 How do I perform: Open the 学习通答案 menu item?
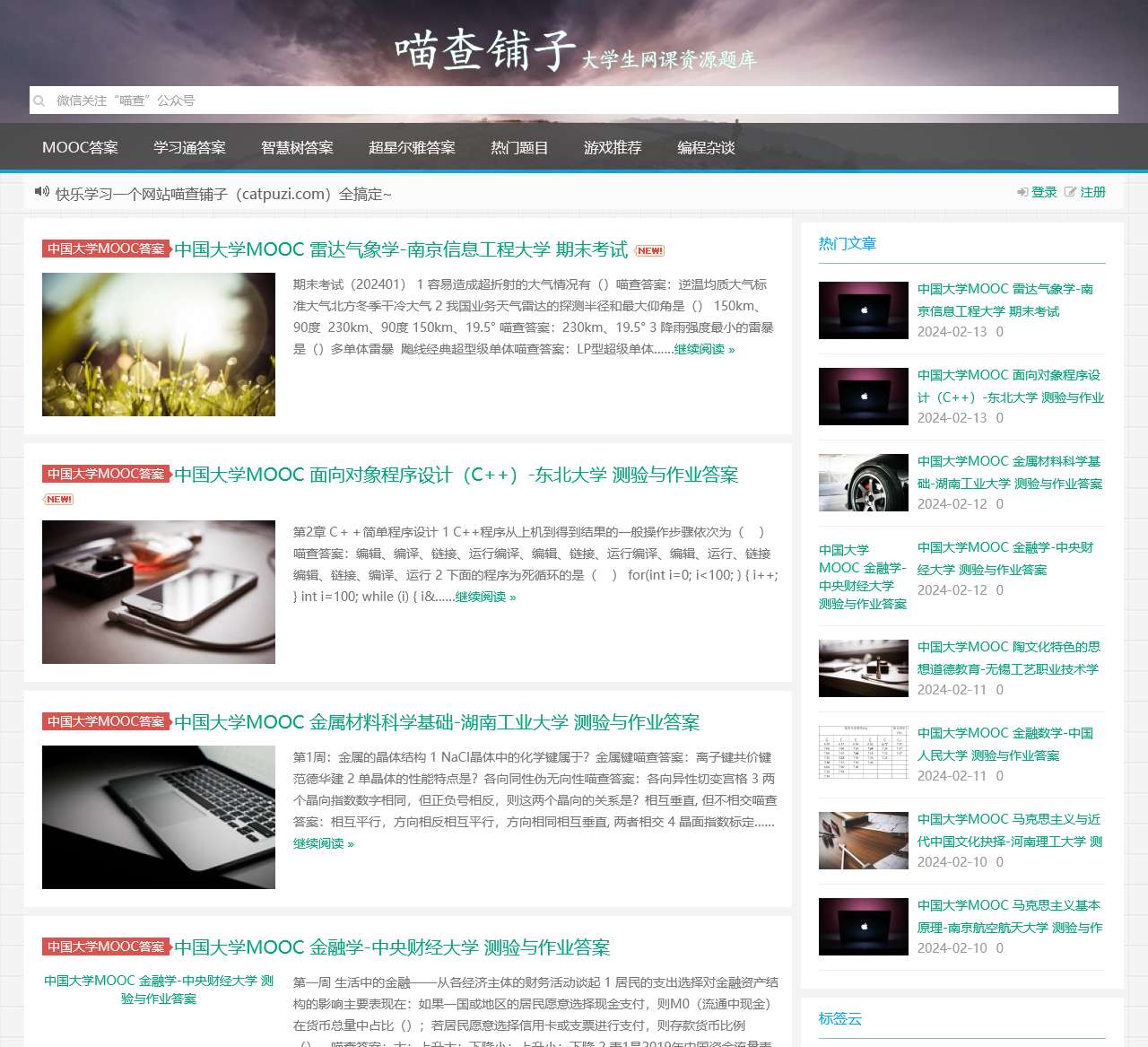190,147
